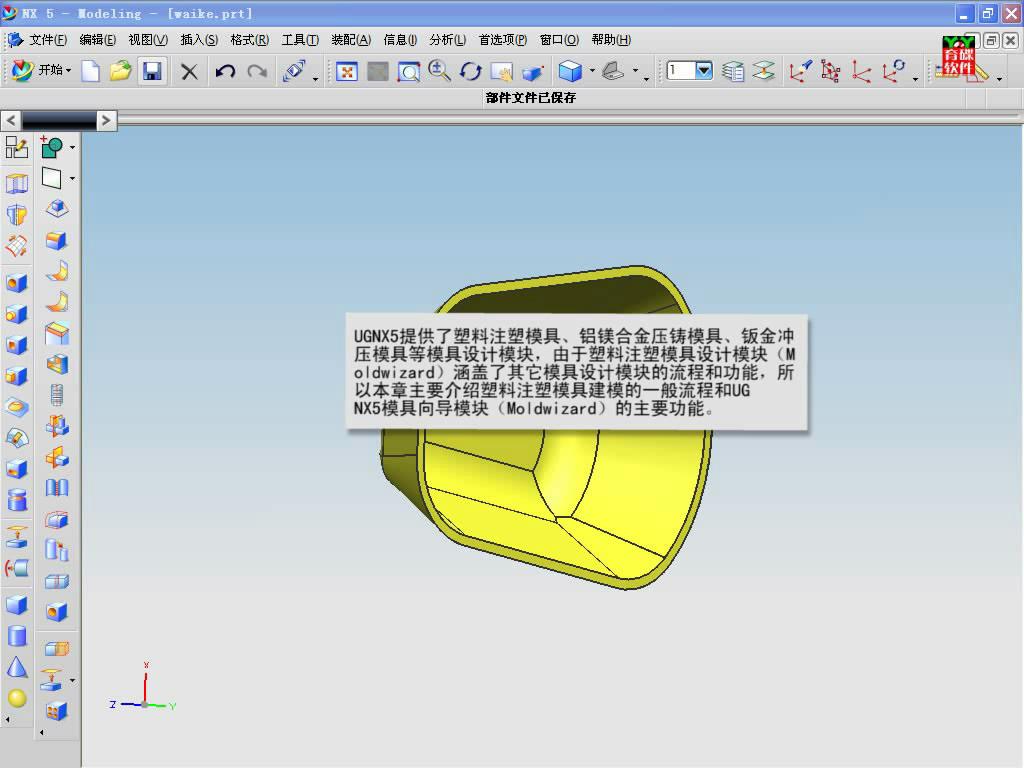Image resolution: width=1024 pixels, height=768 pixels.
Task: Open the work layer combo box arrow
Action: coord(703,70)
